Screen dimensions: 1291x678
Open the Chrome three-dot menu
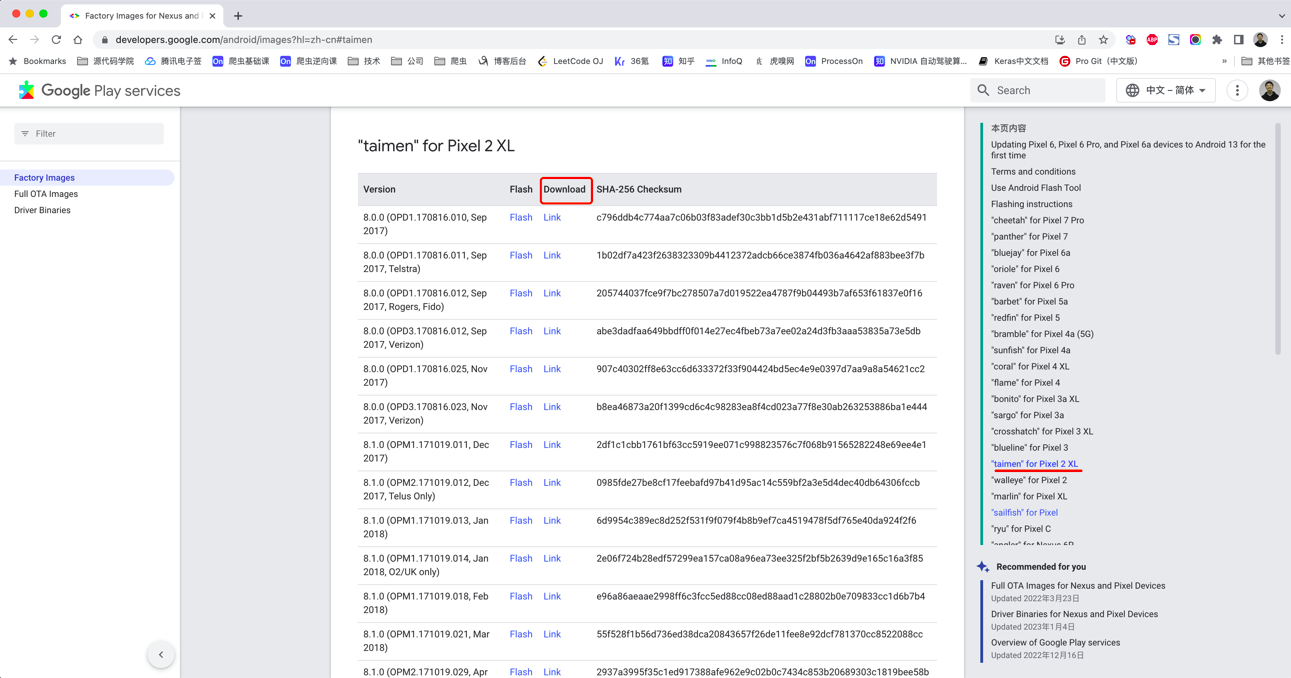coord(1281,40)
